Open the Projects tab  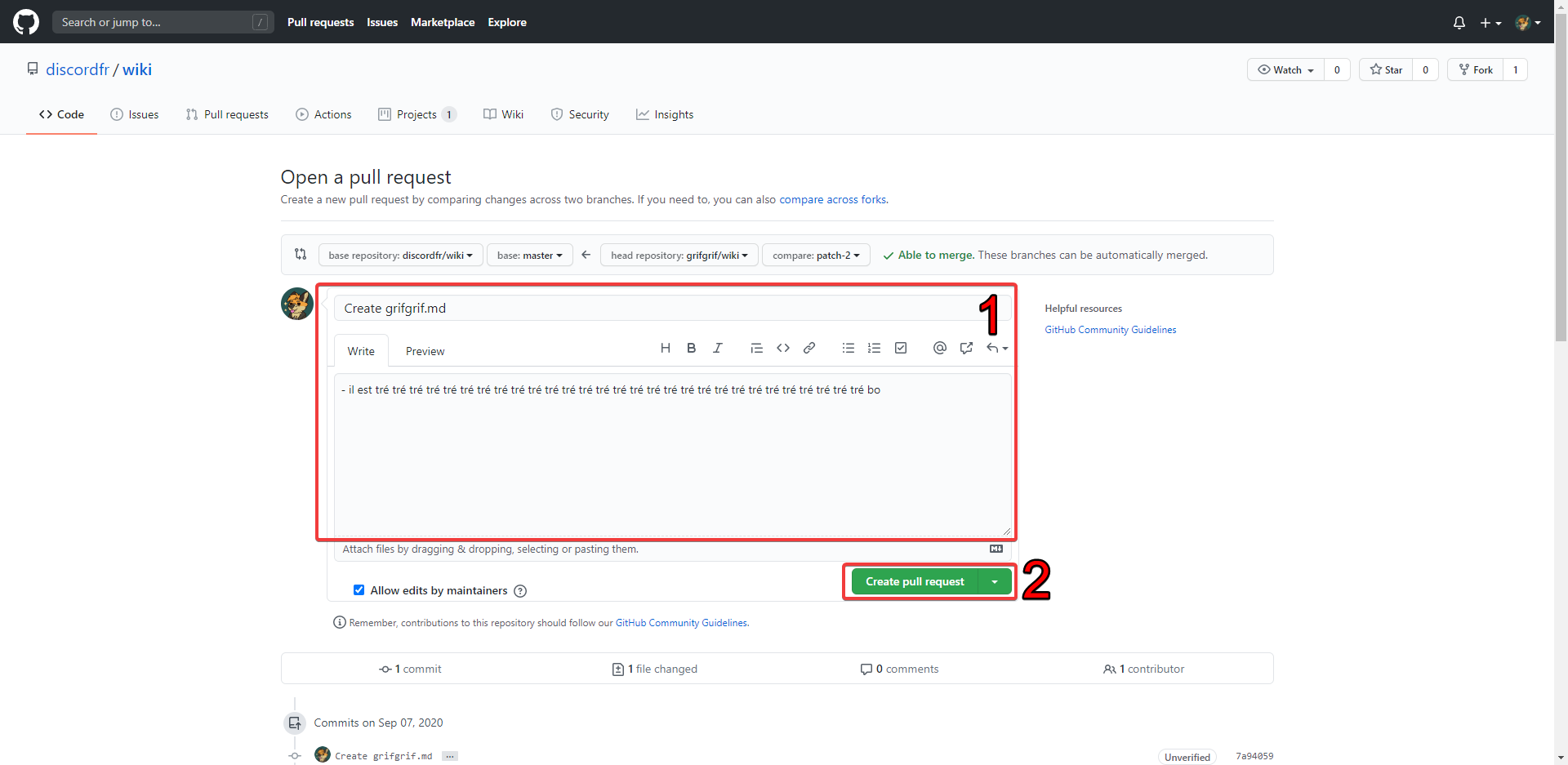[x=416, y=114]
